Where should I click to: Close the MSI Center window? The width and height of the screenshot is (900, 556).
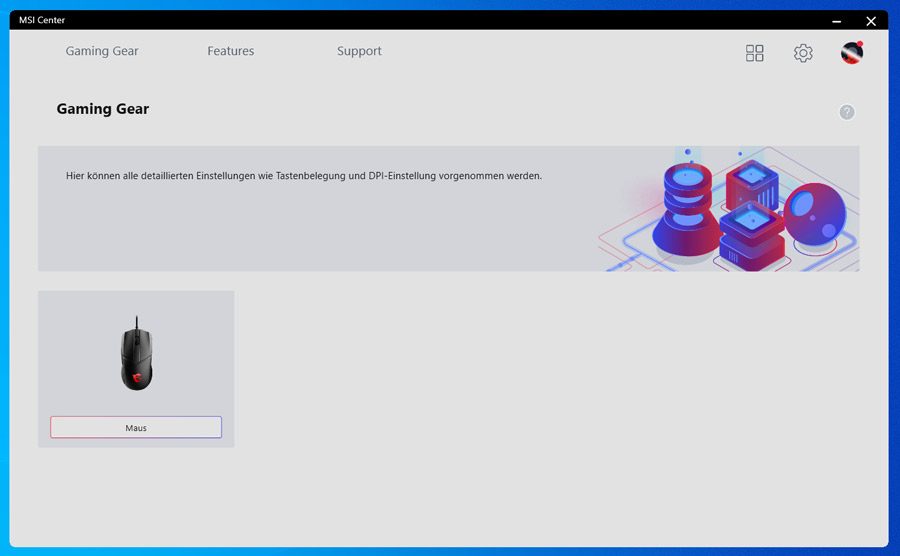[x=871, y=21]
